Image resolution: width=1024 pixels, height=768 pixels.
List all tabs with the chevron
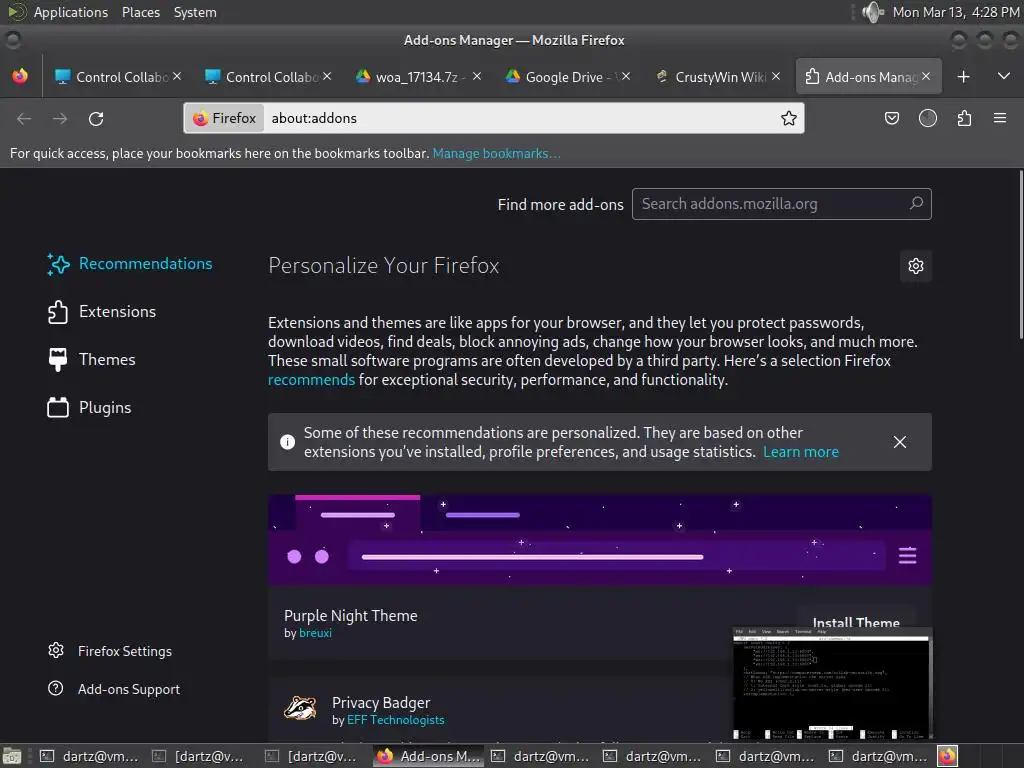tap(1004, 76)
